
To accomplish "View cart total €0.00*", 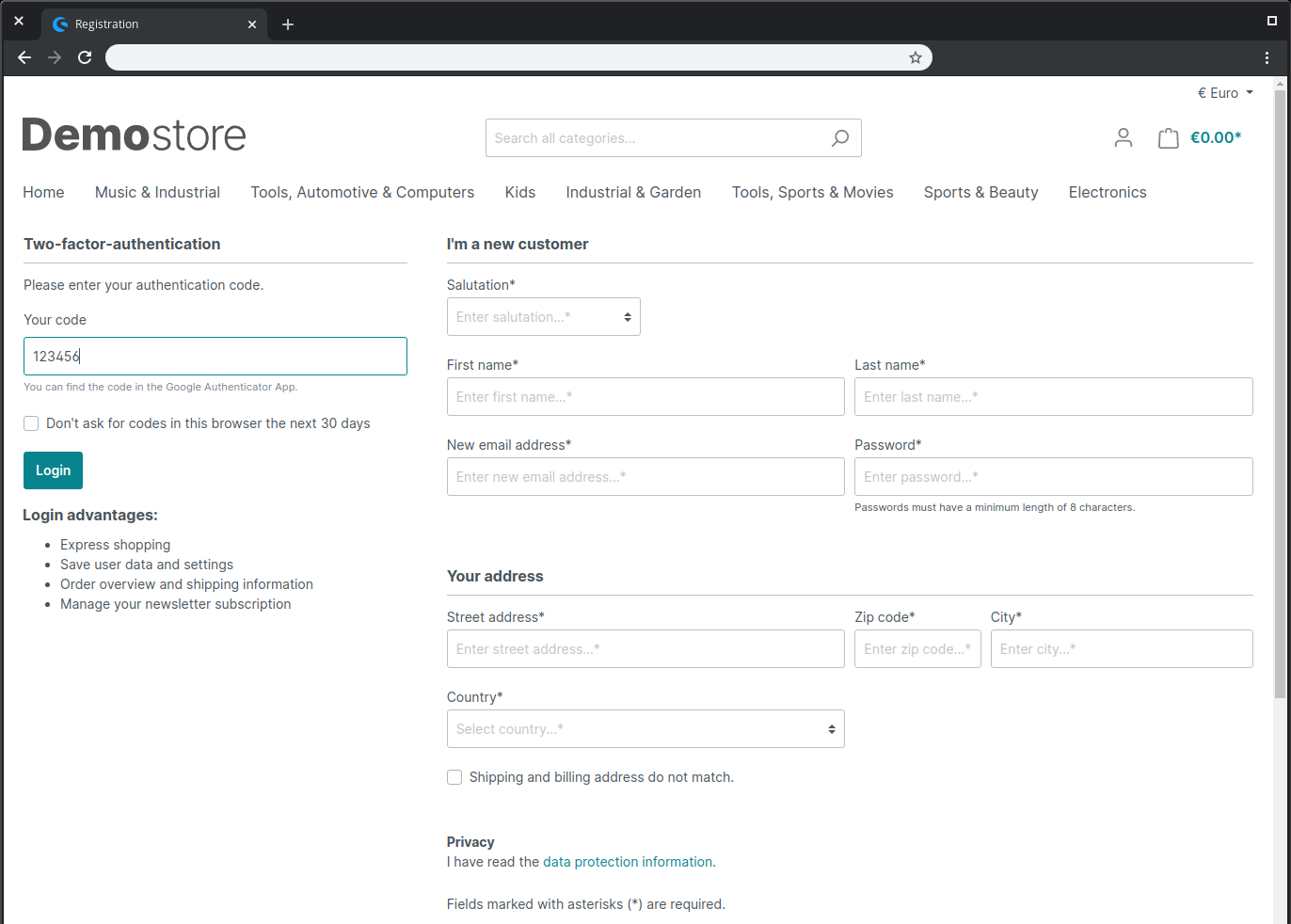I will (x=1216, y=137).
